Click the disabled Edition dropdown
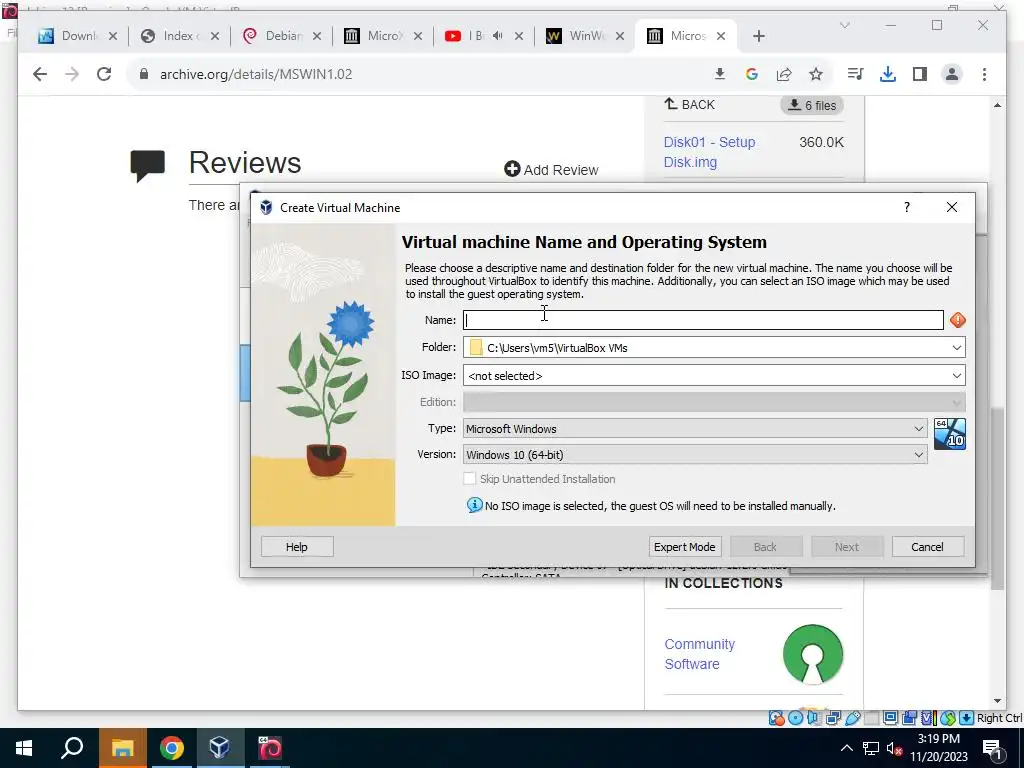 (714, 402)
